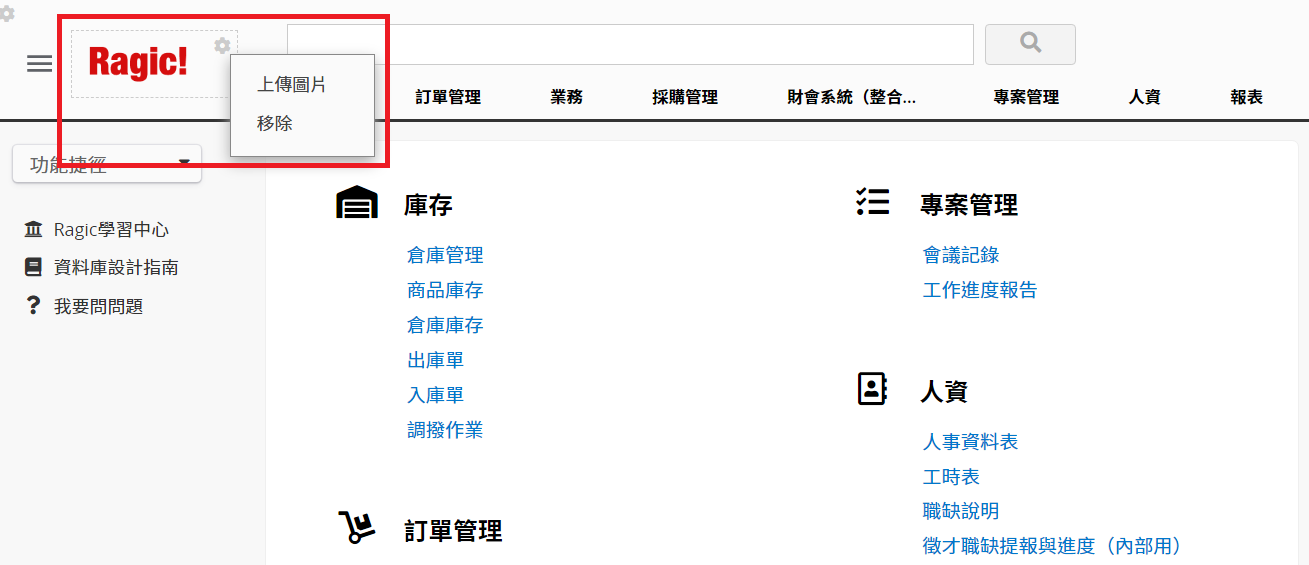Screen dimensions: 1309x565
Task: Open the 專案管理 tab in top bar
Action: pyautogui.click(x=1026, y=97)
